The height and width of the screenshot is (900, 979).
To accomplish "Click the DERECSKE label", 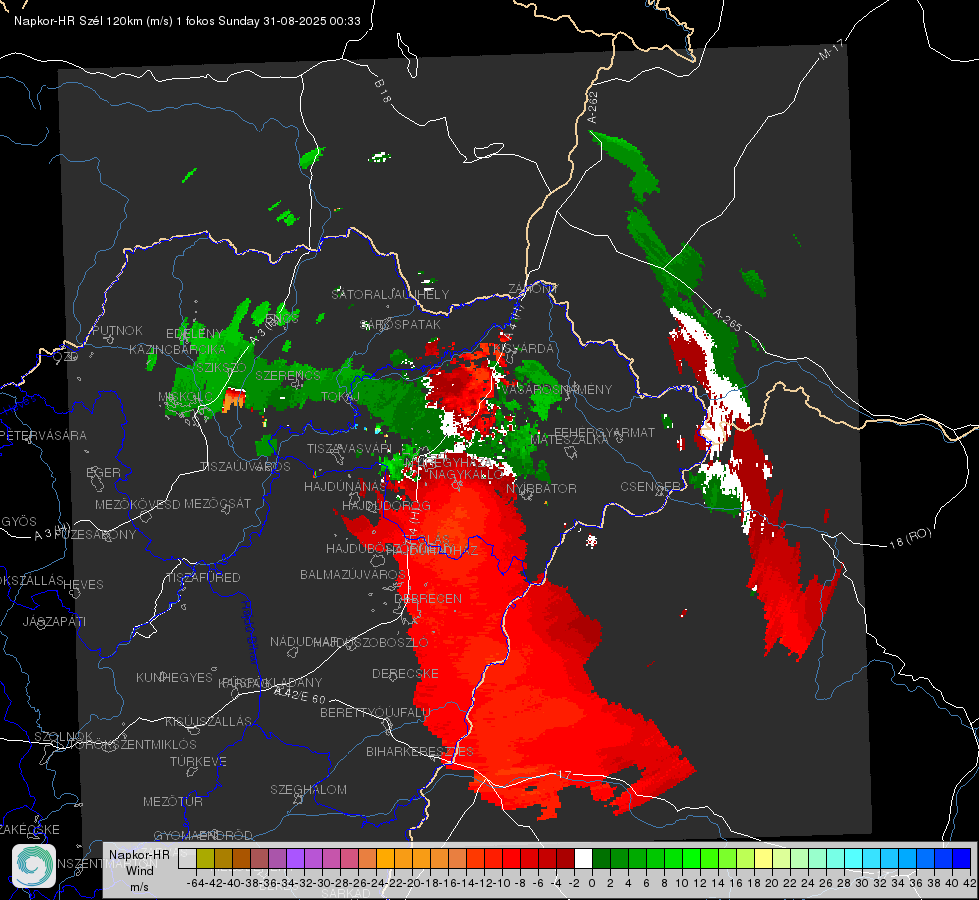I will (x=405, y=674).
